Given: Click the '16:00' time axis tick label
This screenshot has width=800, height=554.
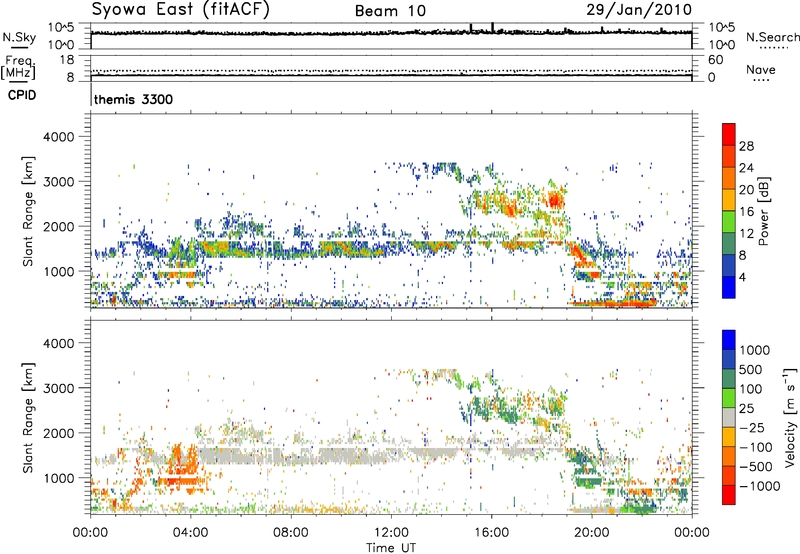Looking at the screenshot, I should (x=491, y=533).
